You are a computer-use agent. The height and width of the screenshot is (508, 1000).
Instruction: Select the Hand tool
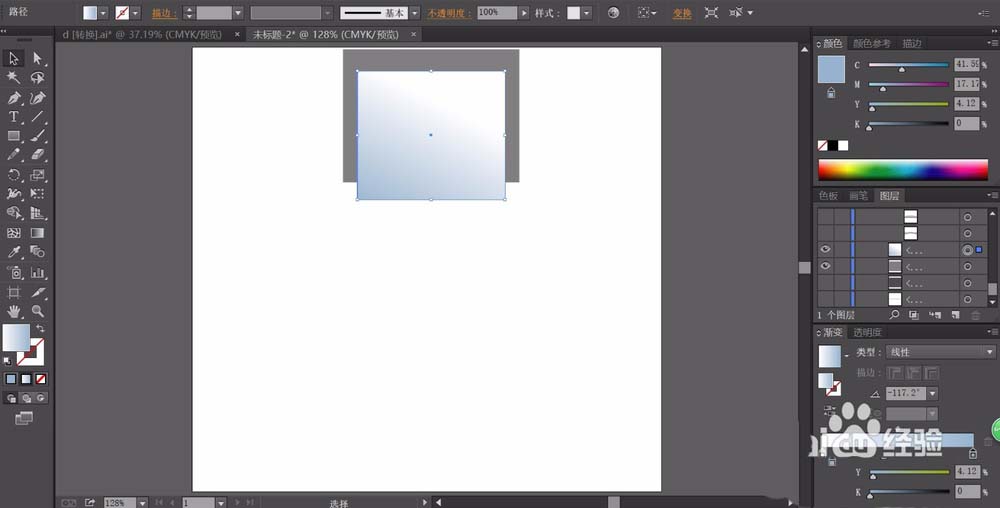[13, 312]
